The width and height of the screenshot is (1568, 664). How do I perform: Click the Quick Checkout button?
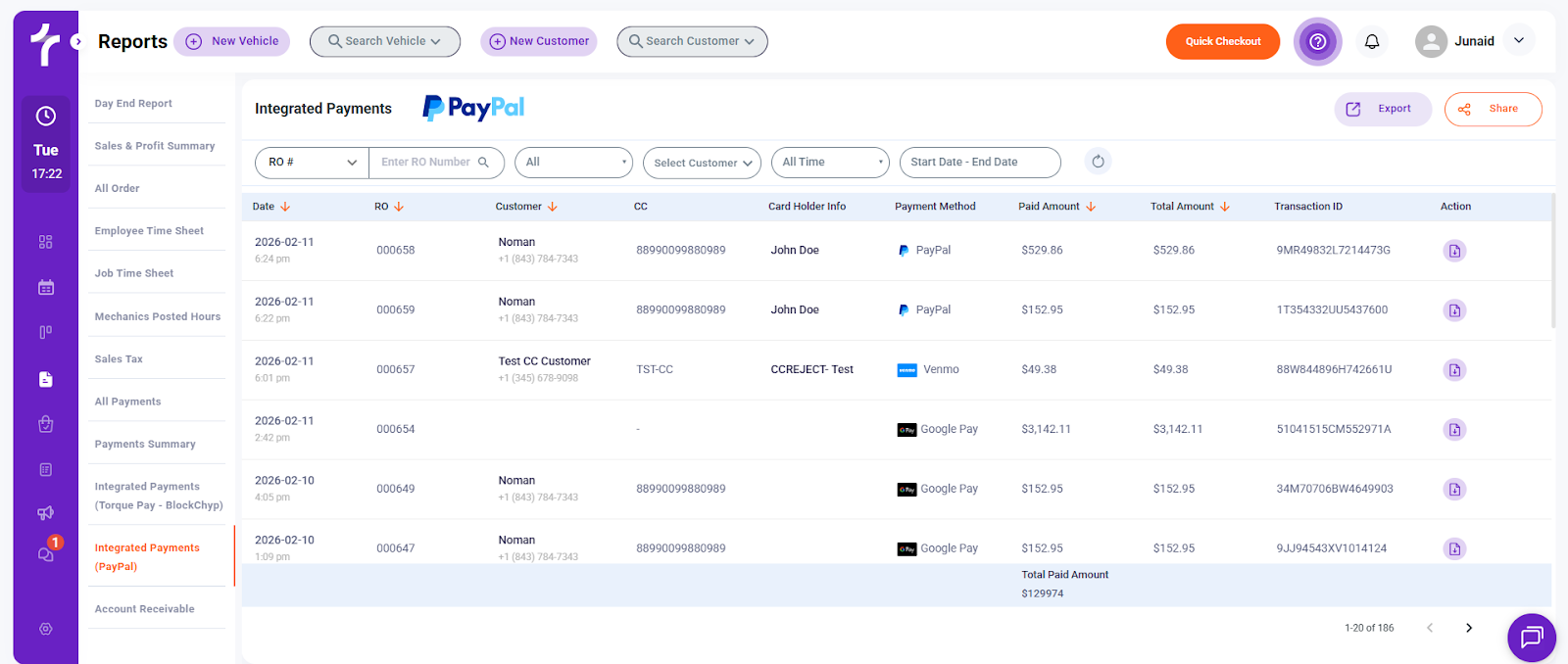click(x=1222, y=41)
